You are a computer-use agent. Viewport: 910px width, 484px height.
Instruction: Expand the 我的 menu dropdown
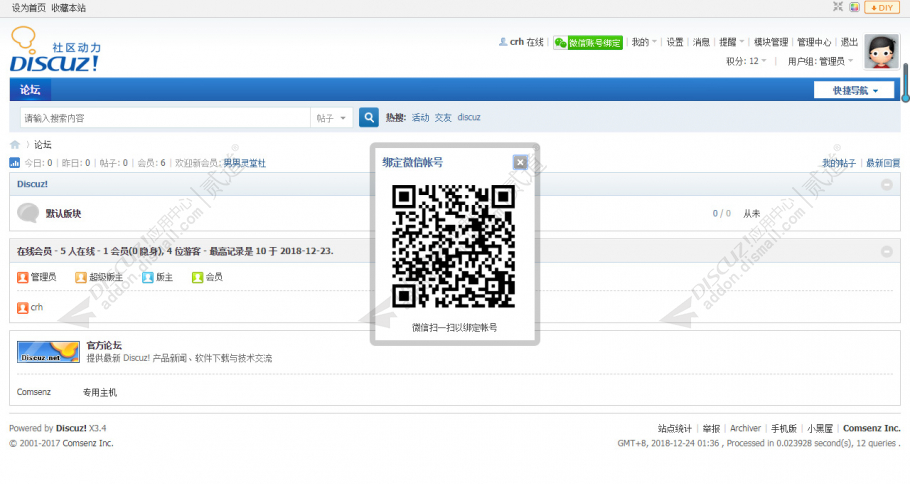644,42
